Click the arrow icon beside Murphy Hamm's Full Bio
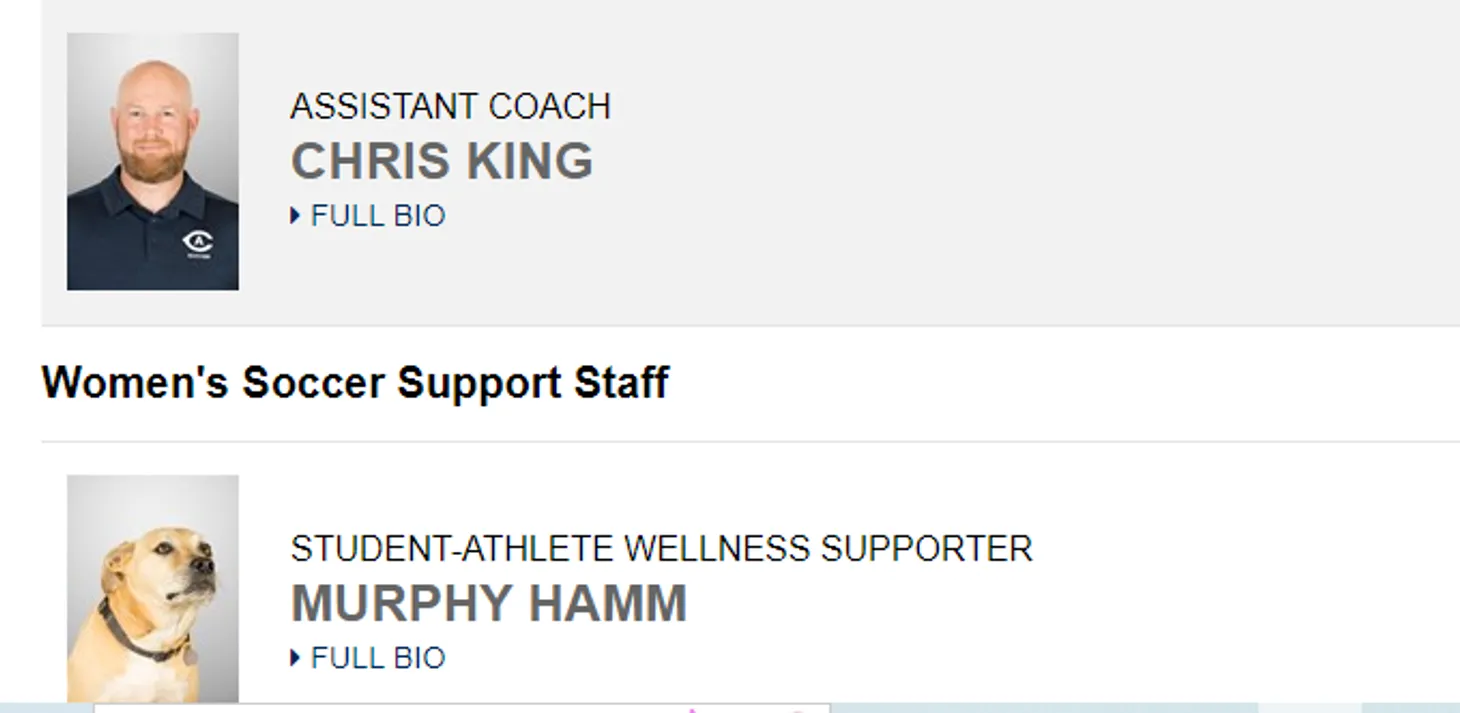1460x713 pixels. tap(295, 657)
